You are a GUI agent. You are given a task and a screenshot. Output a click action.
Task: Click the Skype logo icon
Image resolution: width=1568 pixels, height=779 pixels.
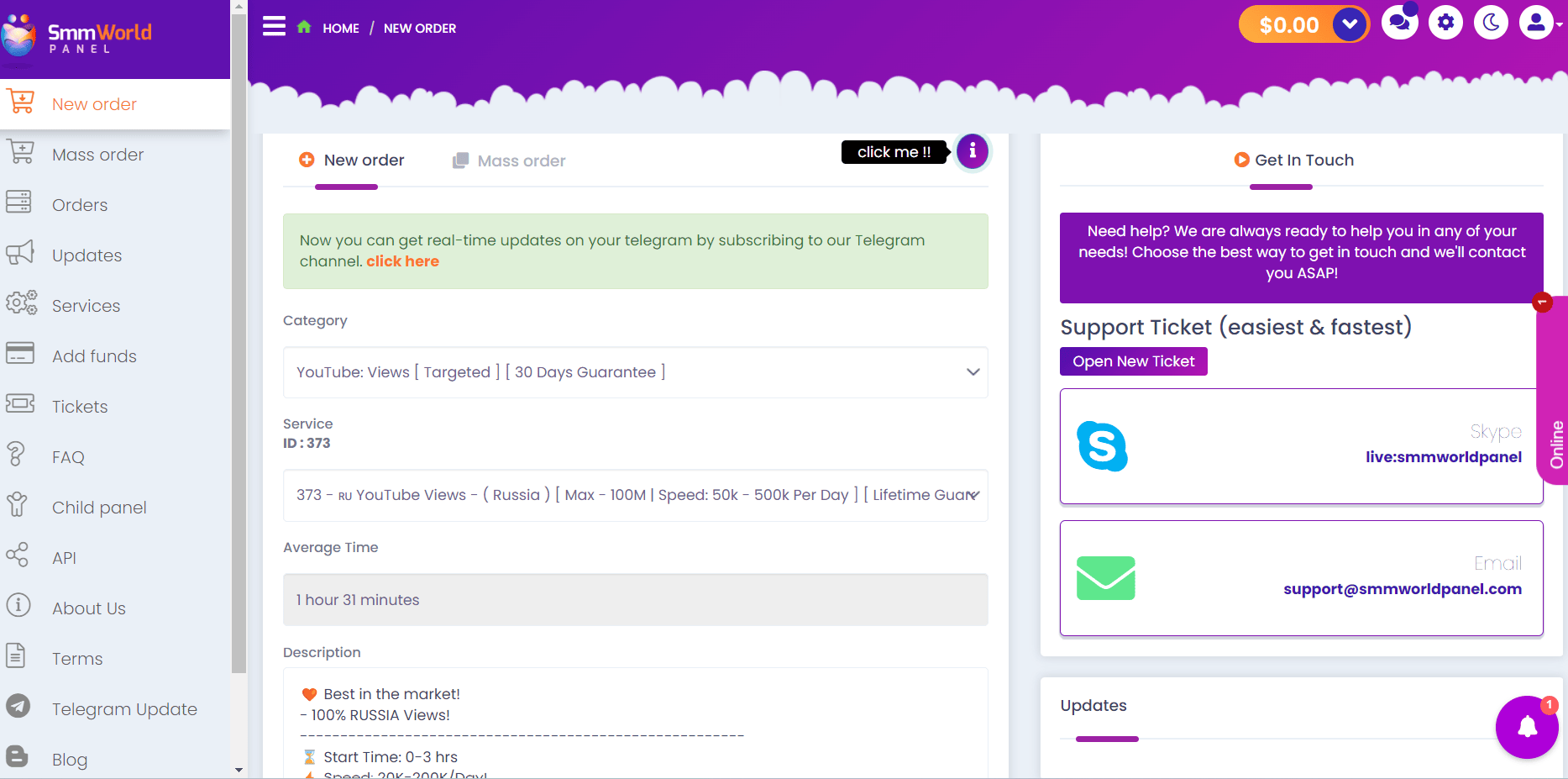click(1102, 446)
